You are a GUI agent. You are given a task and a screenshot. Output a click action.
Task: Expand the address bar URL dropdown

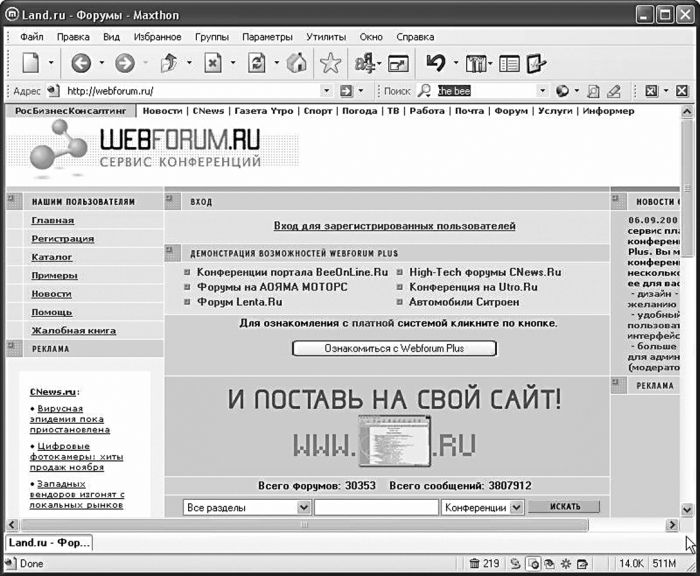(x=327, y=91)
